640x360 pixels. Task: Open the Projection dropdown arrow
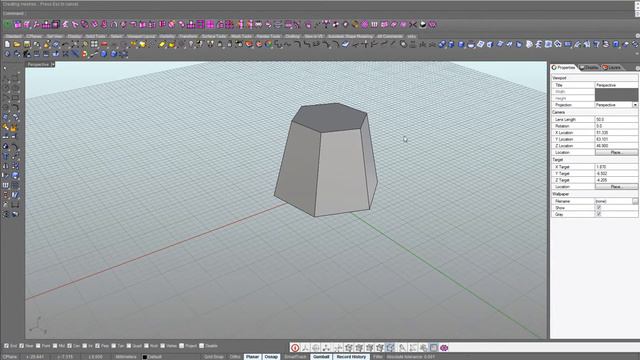[x=635, y=105]
